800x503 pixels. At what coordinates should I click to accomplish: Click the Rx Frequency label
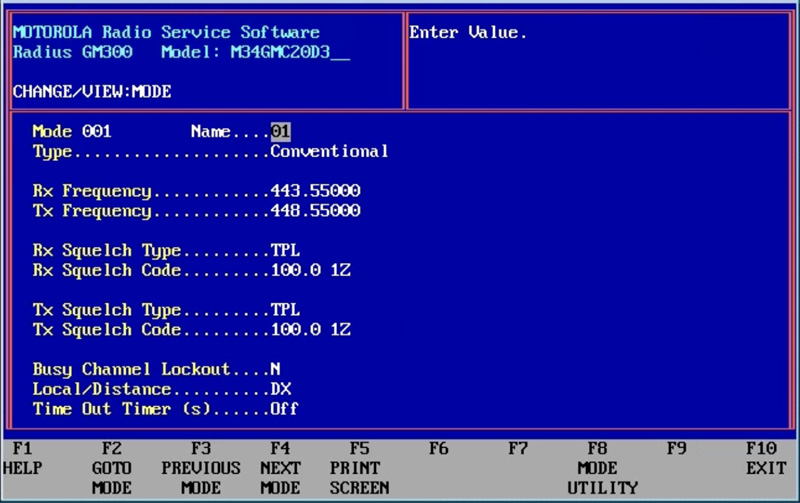[92, 191]
